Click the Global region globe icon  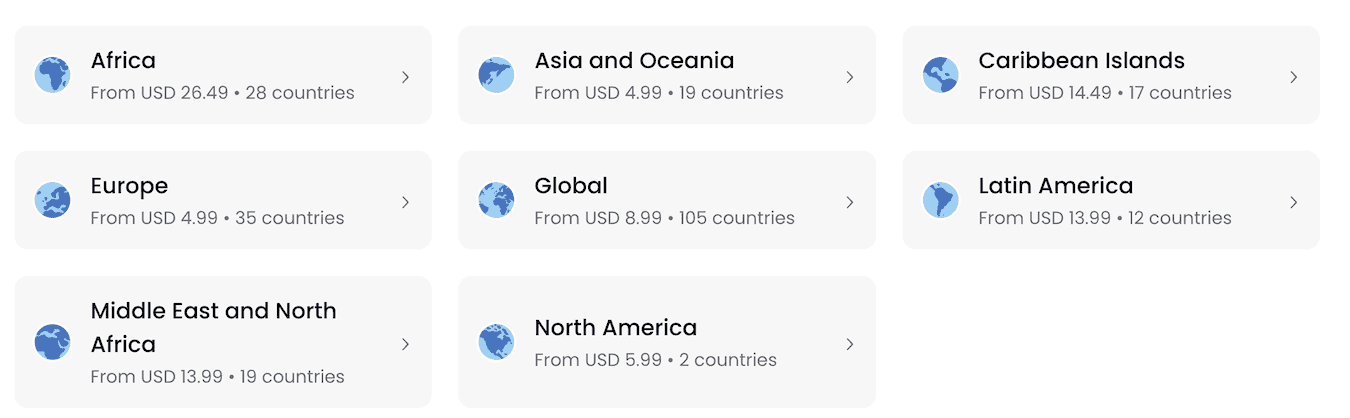pyautogui.click(x=496, y=200)
